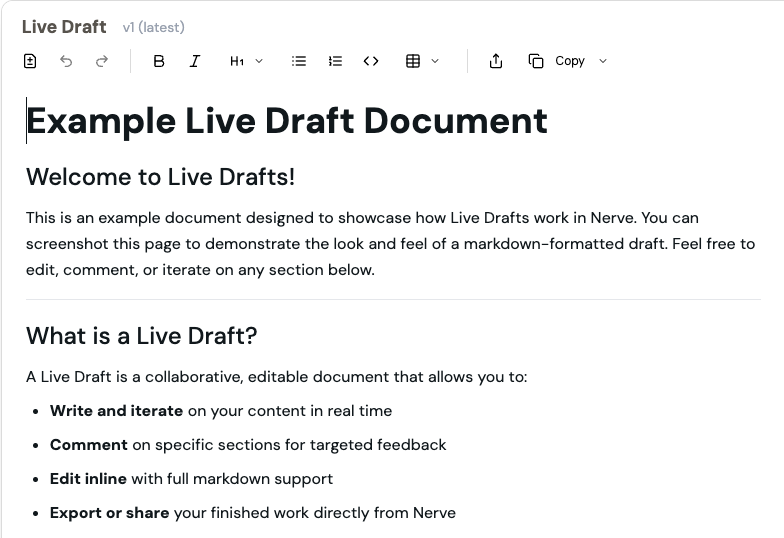Click the 'Edit inline' bullet item
The image size is (784, 538).
point(192,479)
